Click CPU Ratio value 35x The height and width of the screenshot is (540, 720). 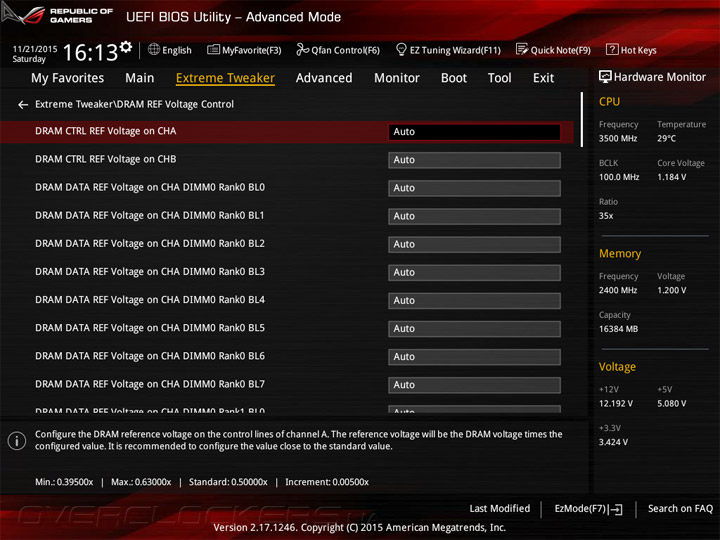coord(606,216)
